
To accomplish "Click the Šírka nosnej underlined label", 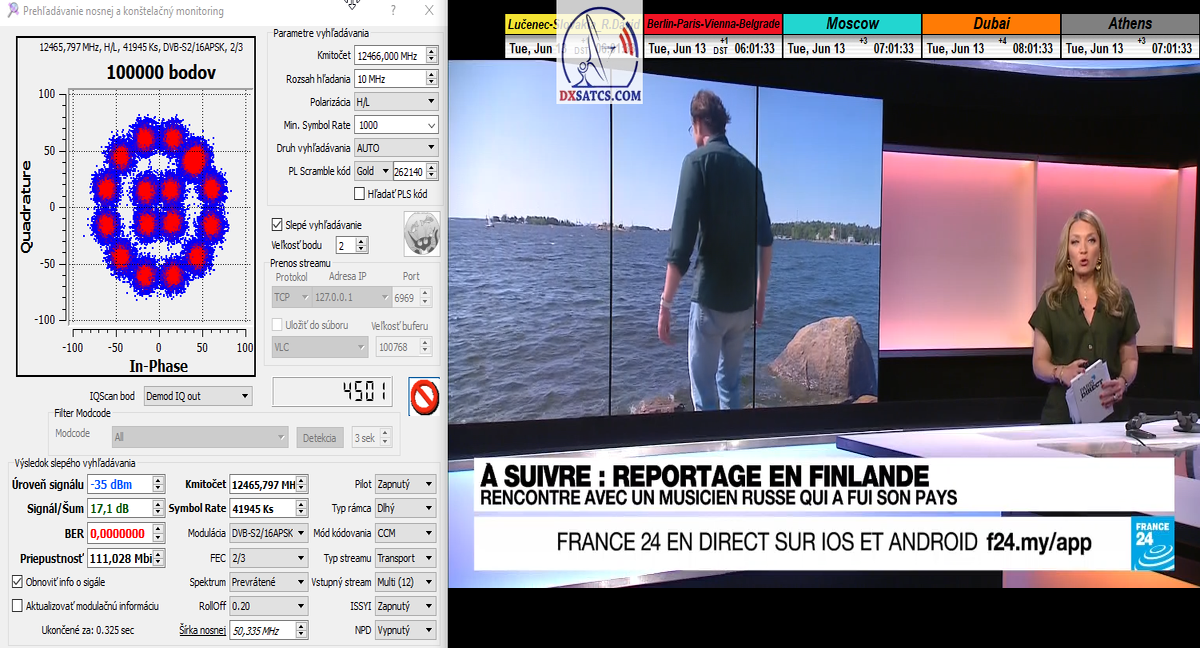I will click(202, 630).
